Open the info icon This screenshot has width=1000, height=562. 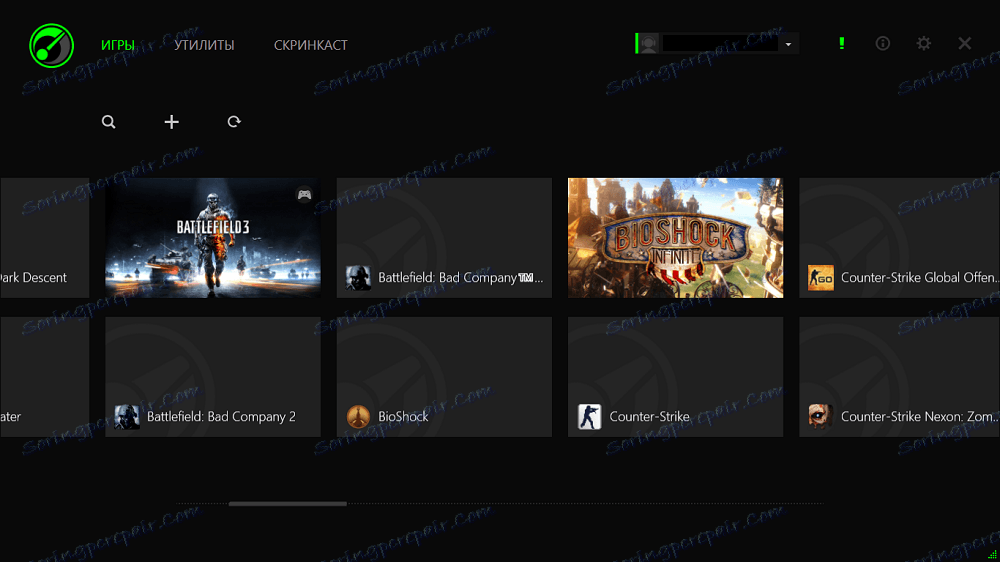tap(883, 43)
